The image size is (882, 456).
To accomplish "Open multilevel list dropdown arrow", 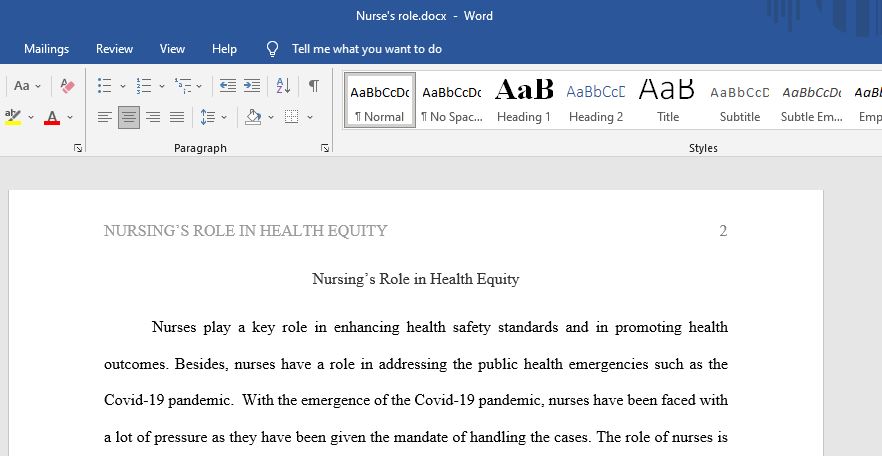I will 199,87.
